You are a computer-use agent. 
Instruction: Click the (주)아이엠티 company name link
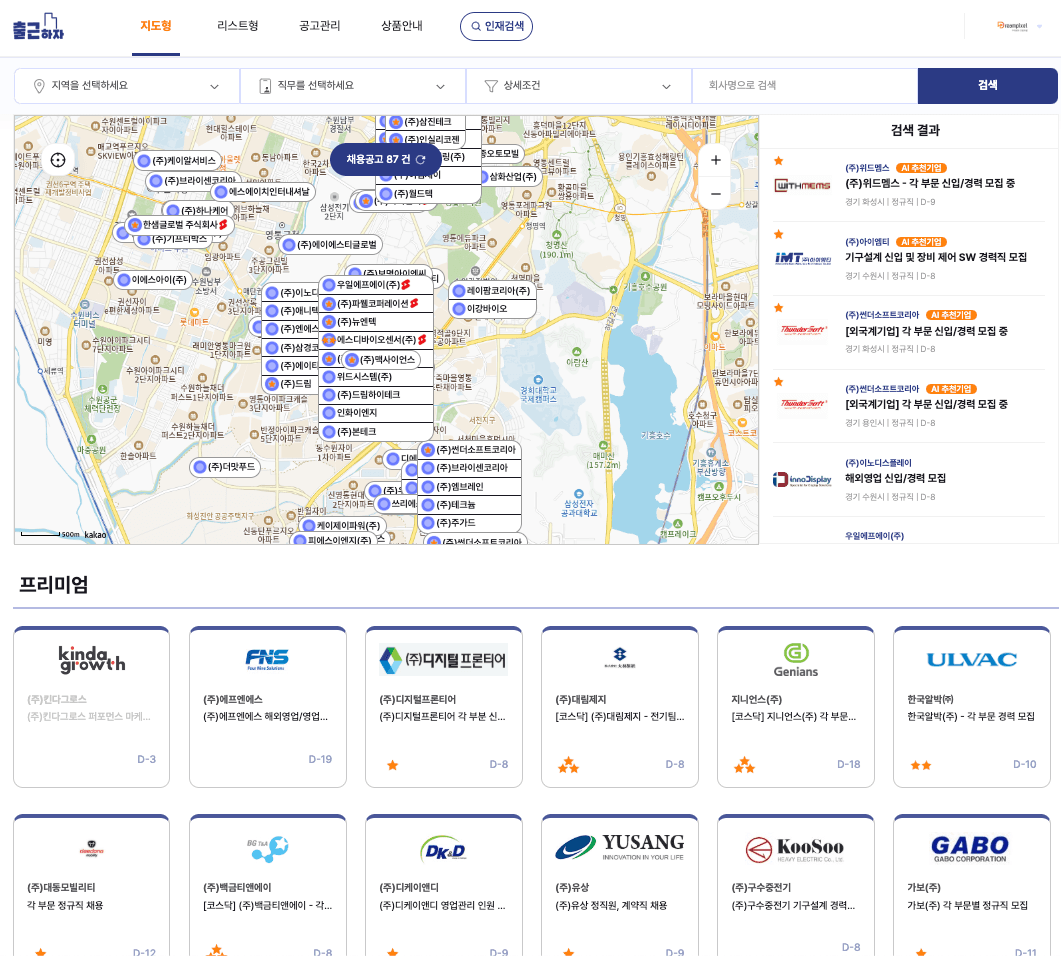pyautogui.click(x=867, y=242)
